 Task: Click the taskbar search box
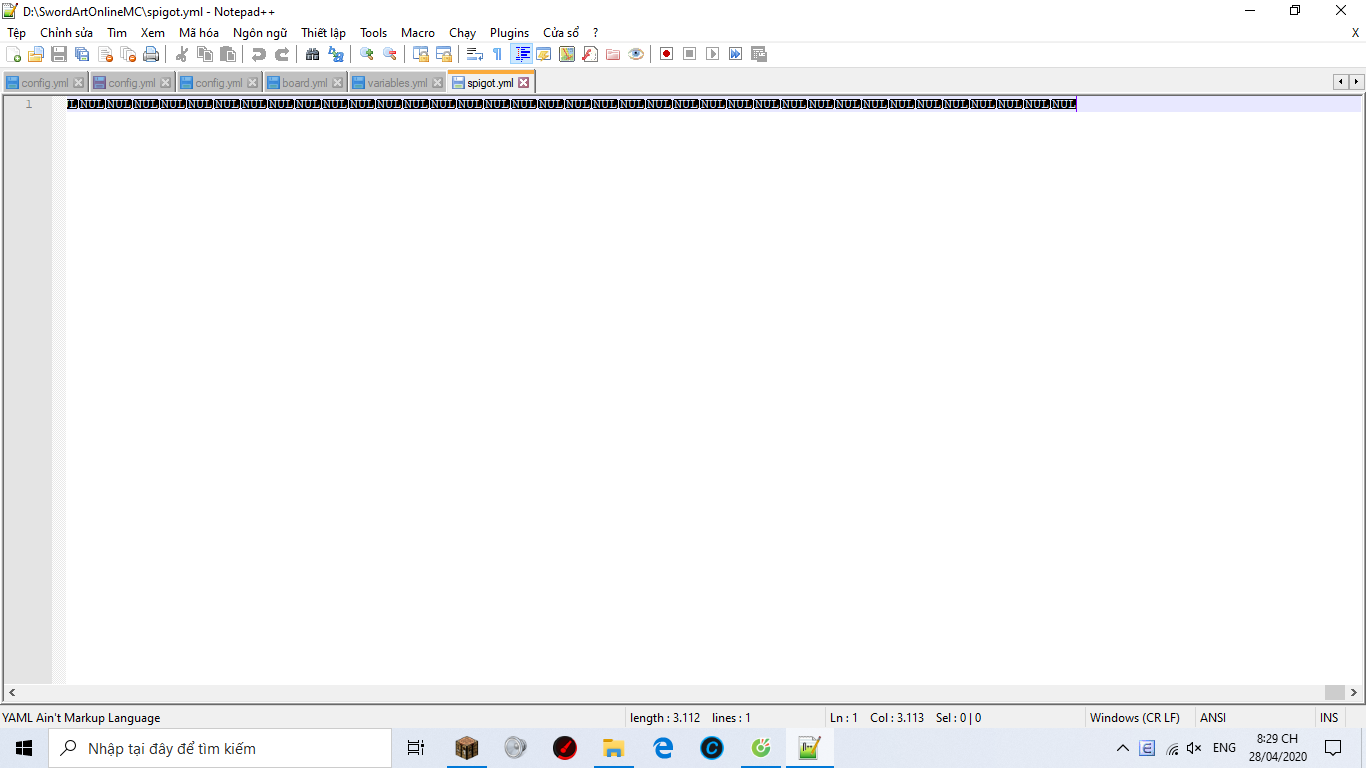(220, 748)
